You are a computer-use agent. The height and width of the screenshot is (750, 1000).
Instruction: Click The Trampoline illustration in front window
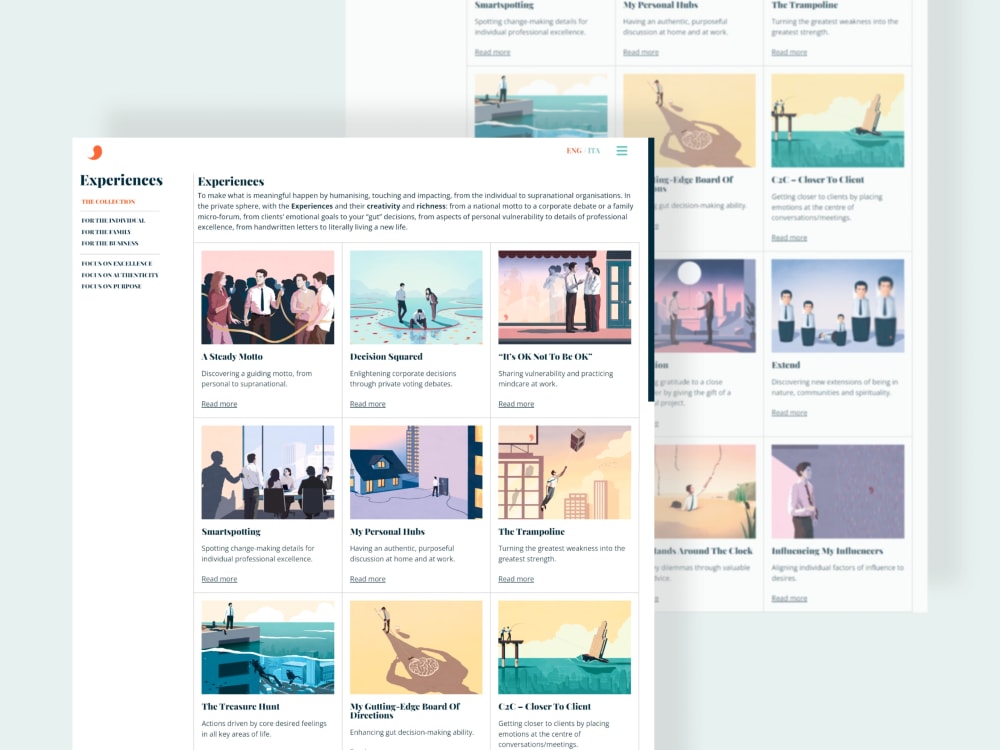(565, 472)
